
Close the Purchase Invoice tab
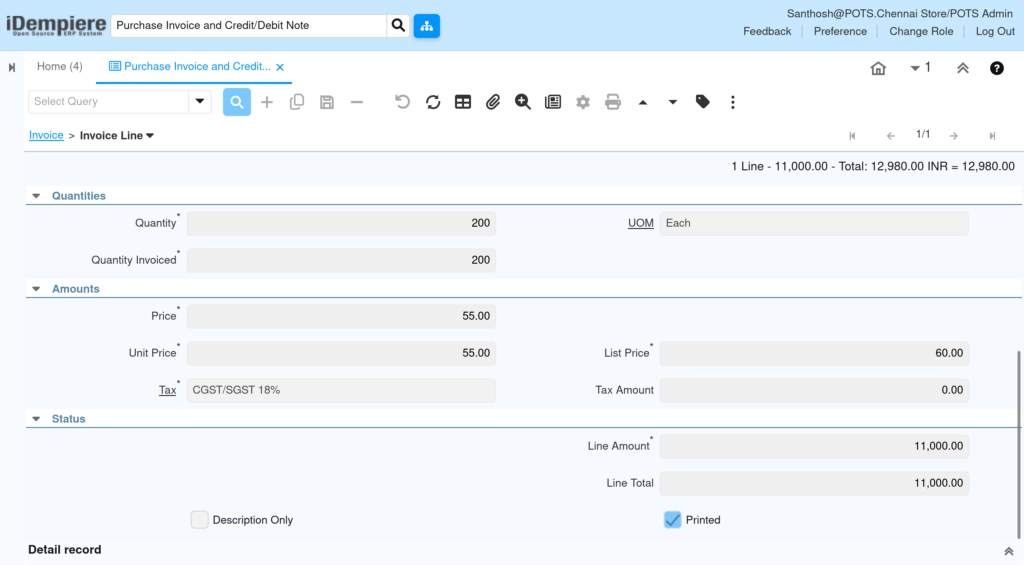click(x=280, y=67)
